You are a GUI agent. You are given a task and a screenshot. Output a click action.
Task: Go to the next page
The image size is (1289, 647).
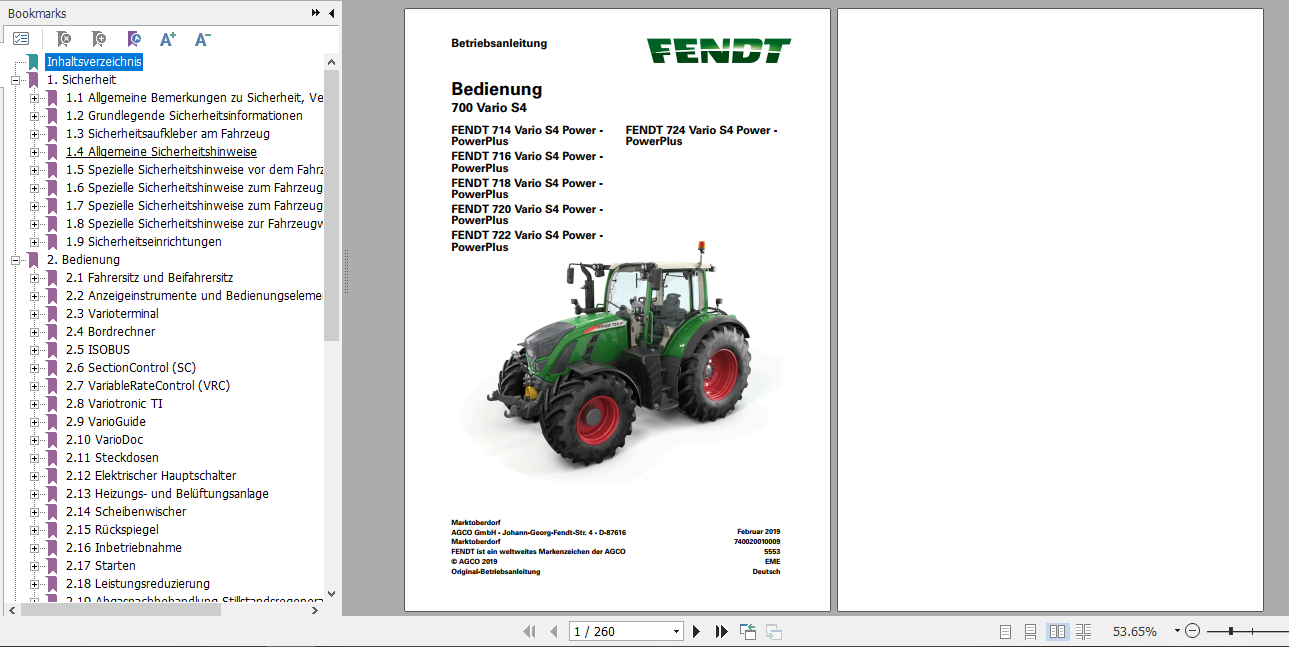697,631
